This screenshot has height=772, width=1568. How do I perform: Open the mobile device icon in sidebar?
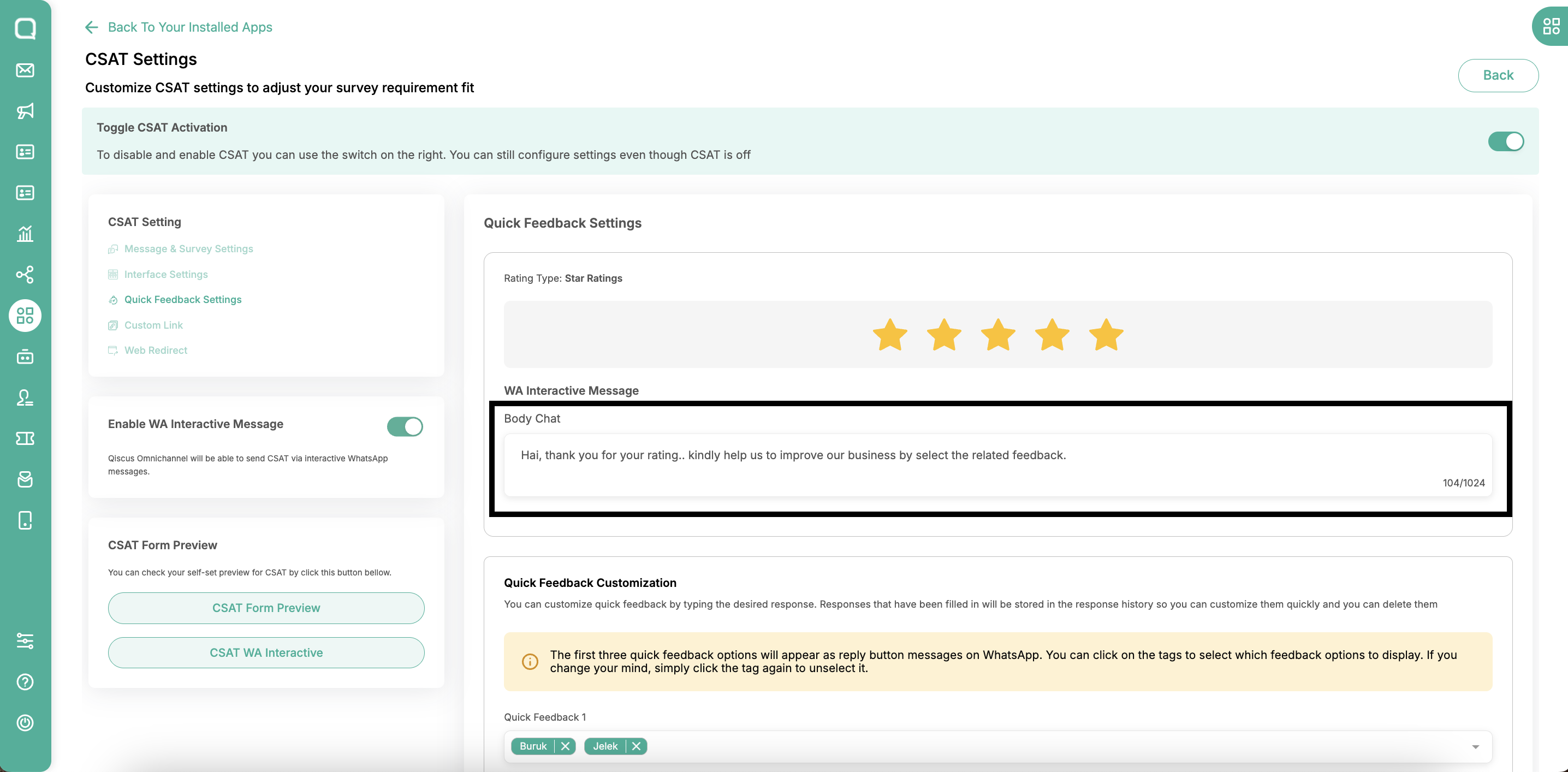pyautogui.click(x=25, y=520)
